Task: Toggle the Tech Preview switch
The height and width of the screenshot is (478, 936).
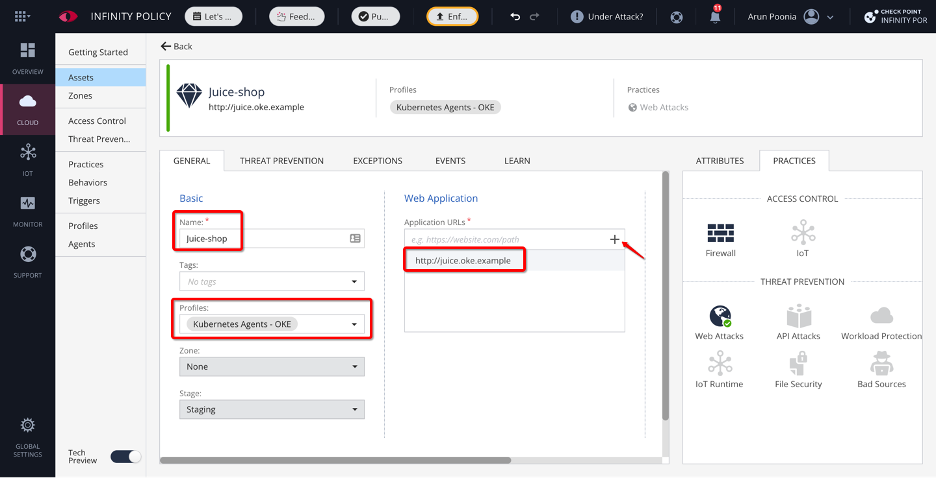Action: pyautogui.click(x=126, y=457)
